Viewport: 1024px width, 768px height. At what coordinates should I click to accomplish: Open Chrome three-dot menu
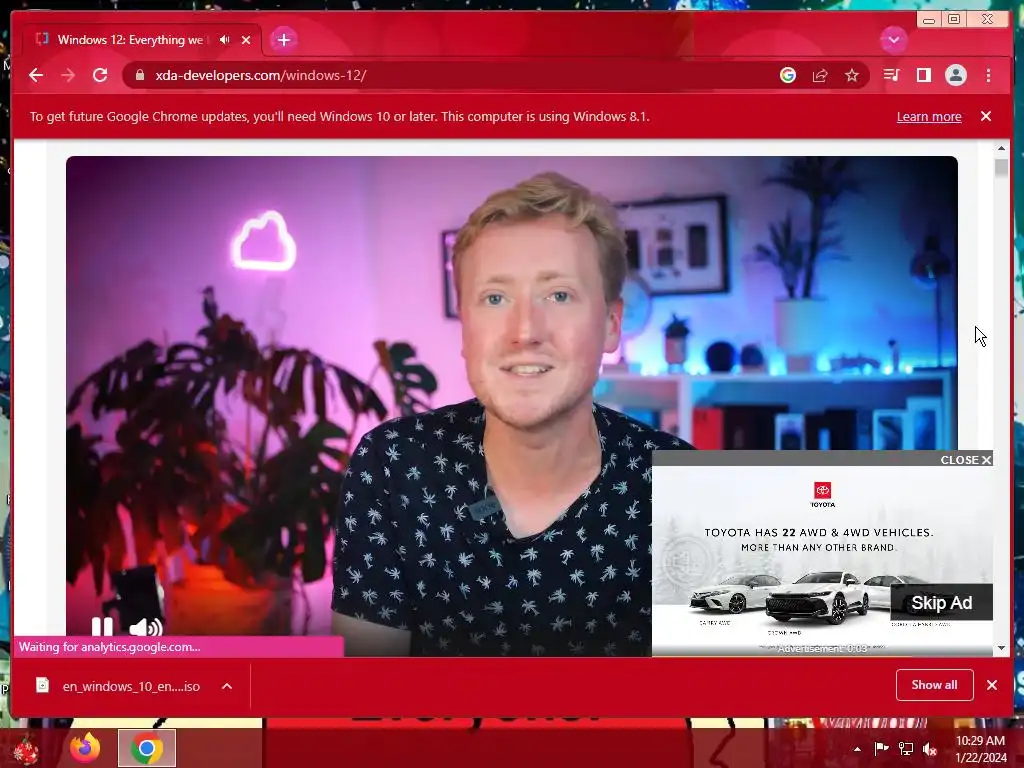click(x=988, y=75)
